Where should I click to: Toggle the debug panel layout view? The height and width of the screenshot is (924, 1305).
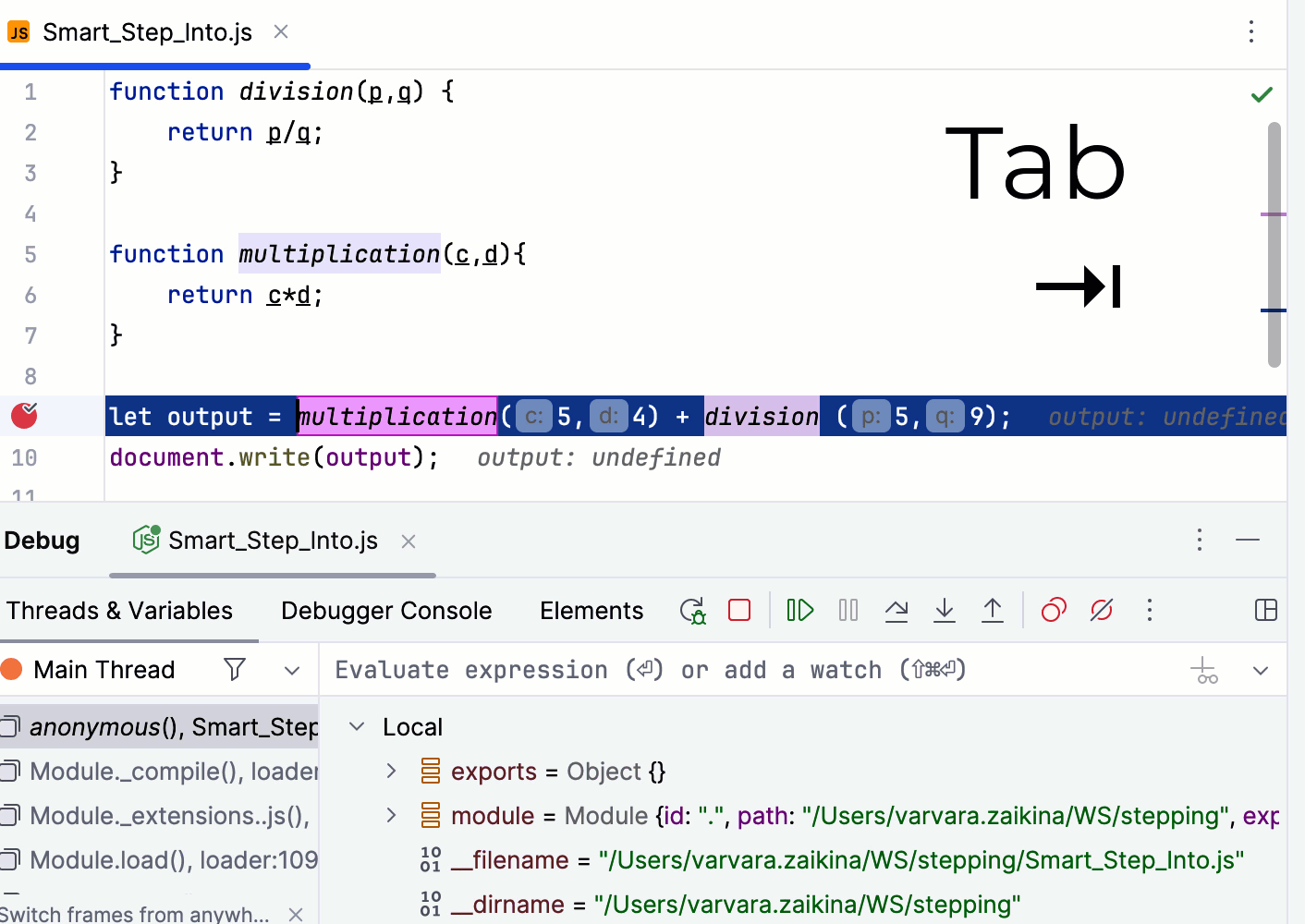coord(1265,610)
